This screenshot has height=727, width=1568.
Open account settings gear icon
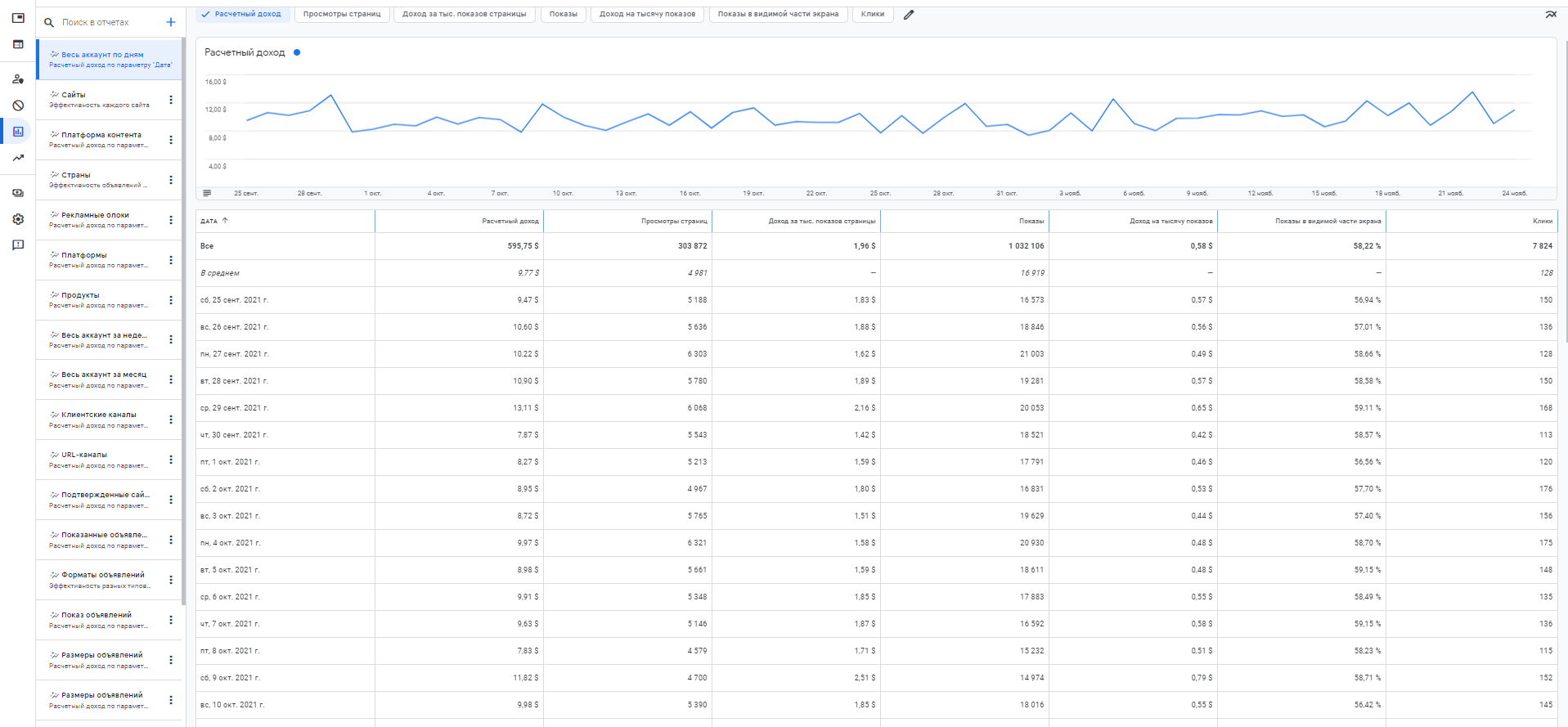[18, 219]
